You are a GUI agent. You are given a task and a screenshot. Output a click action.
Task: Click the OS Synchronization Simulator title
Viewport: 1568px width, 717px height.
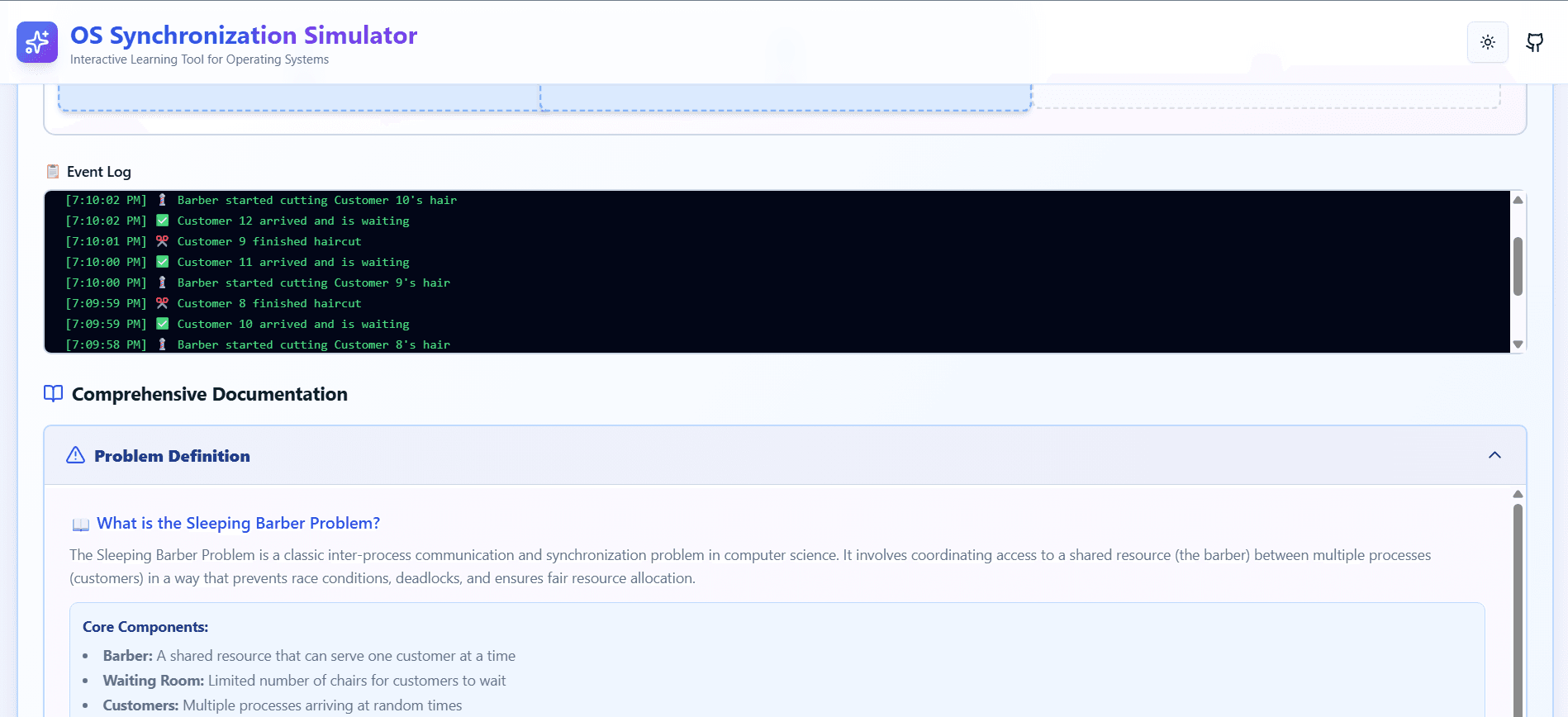click(244, 36)
